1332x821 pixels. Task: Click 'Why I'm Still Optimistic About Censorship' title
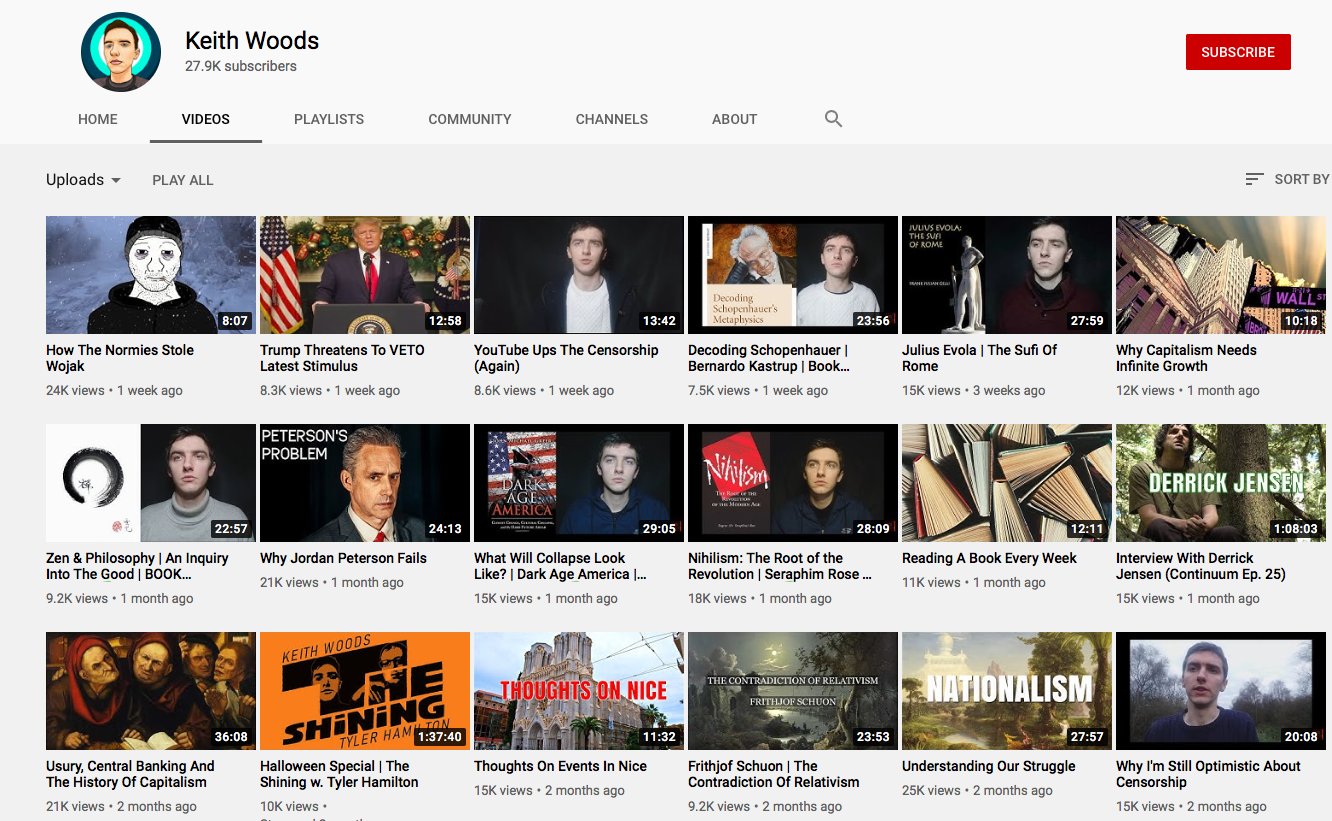tap(1208, 774)
